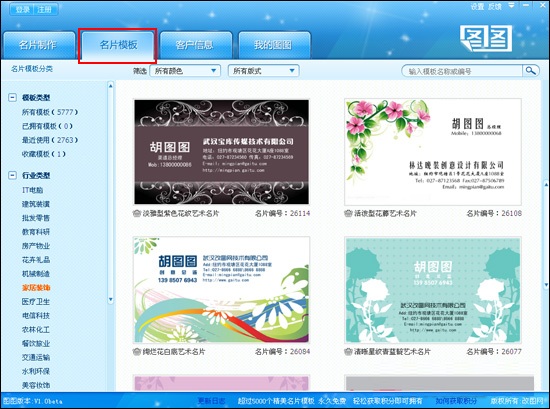Open the colorful flower white card 26084
This screenshot has width=550, height=409.
[x=221, y=290]
